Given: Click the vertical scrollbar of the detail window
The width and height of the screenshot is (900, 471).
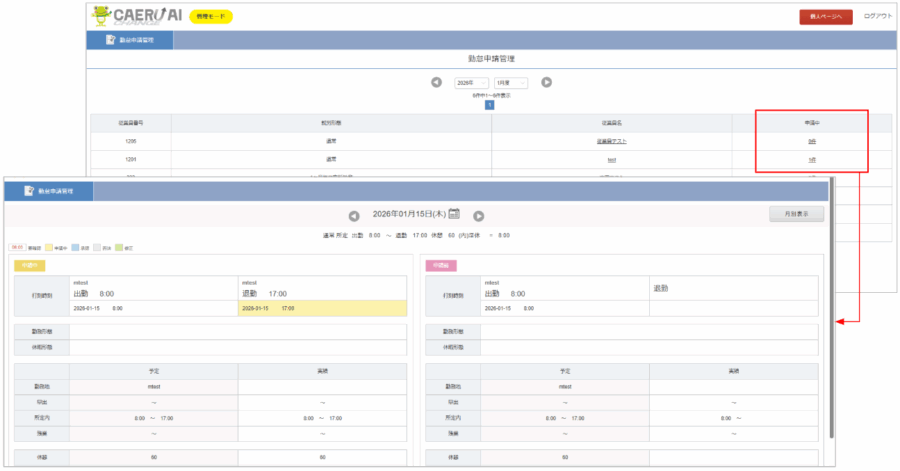Looking at the screenshot, I should 832,300.
